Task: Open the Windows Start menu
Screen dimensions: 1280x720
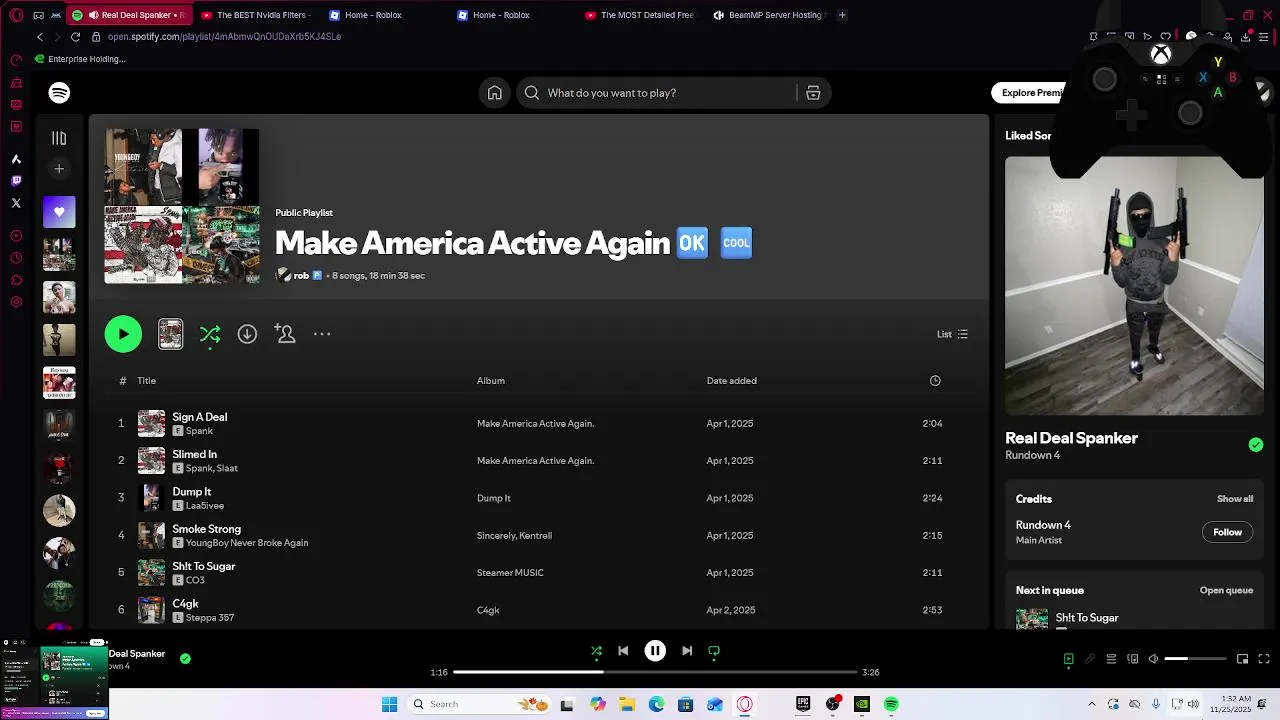Action: [390, 704]
